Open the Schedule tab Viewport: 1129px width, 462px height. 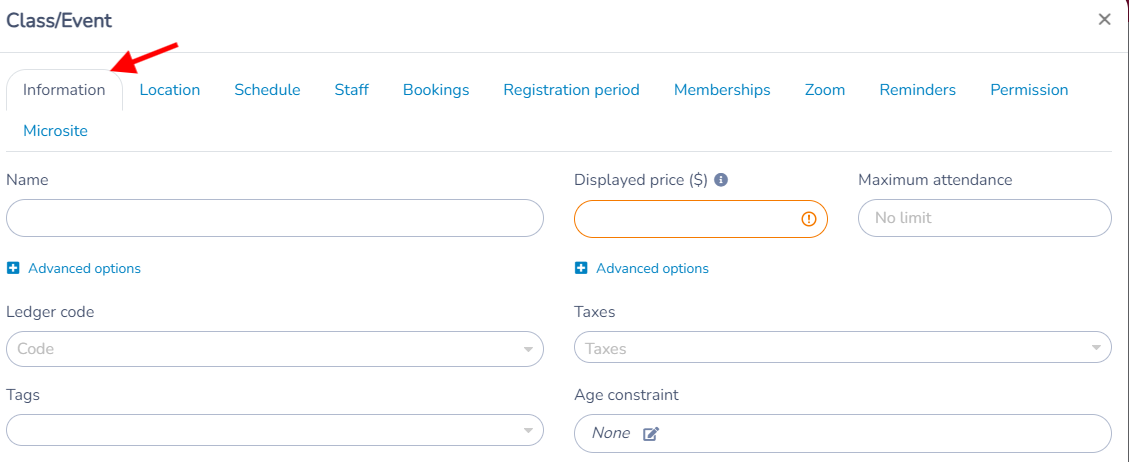click(267, 90)
